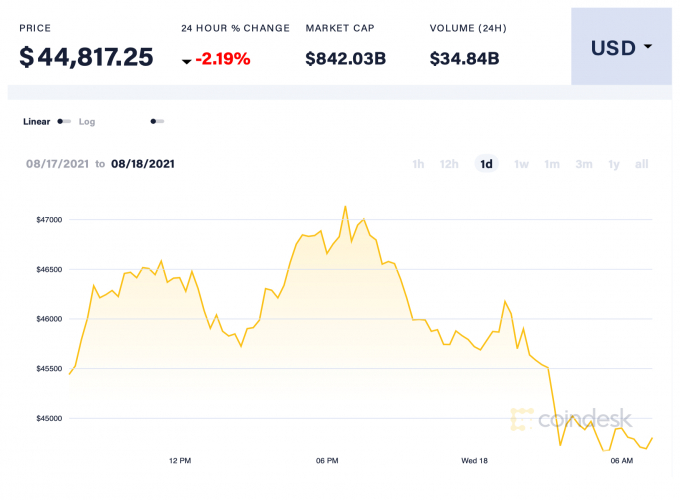Select the 1m time range
Viewport: 680px width, 500px height.
[552, 164]
